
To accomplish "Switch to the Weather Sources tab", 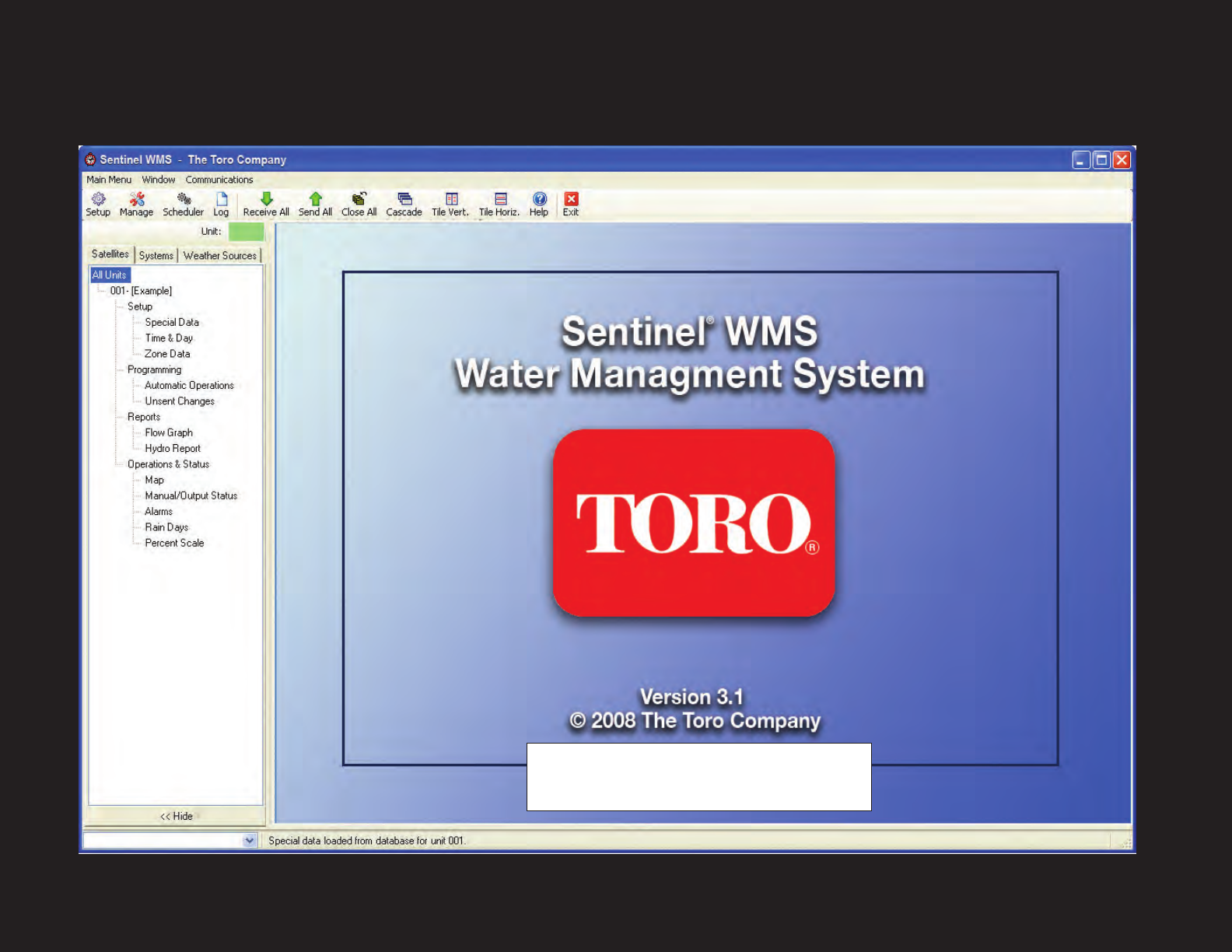I will (x=220, y=256).
